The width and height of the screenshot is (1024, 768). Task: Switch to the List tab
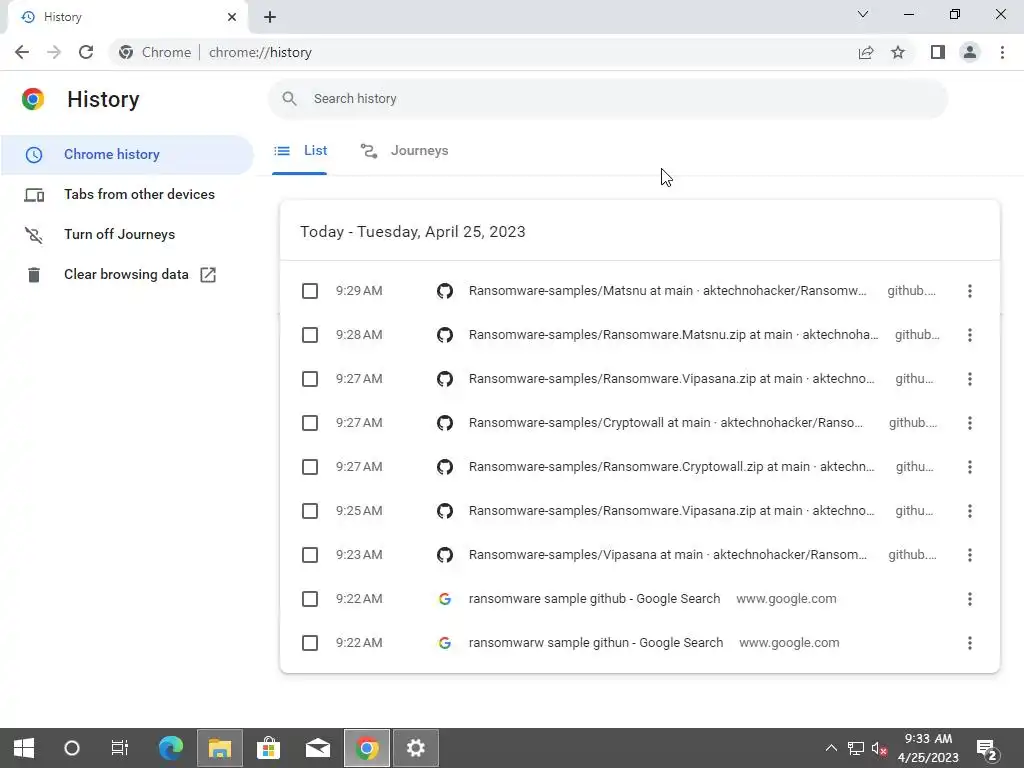[300, 151]
